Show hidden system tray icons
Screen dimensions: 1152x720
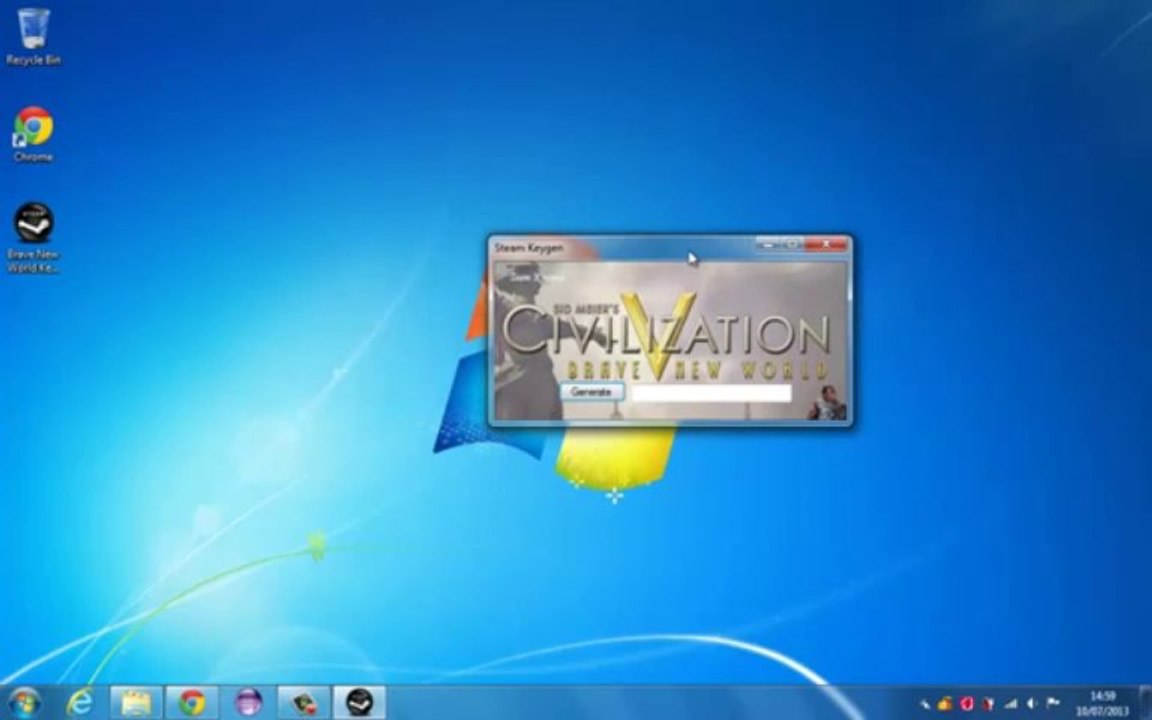click(x=924, y=704)
